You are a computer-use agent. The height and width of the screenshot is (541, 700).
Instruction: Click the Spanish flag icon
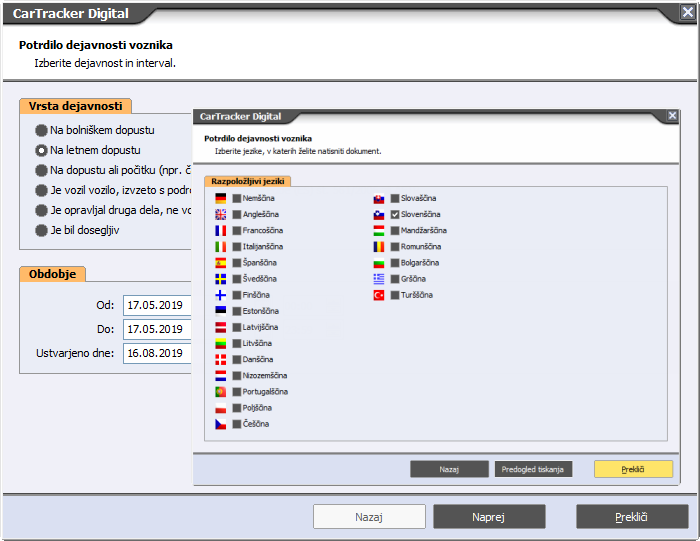[x=221, y=262]
